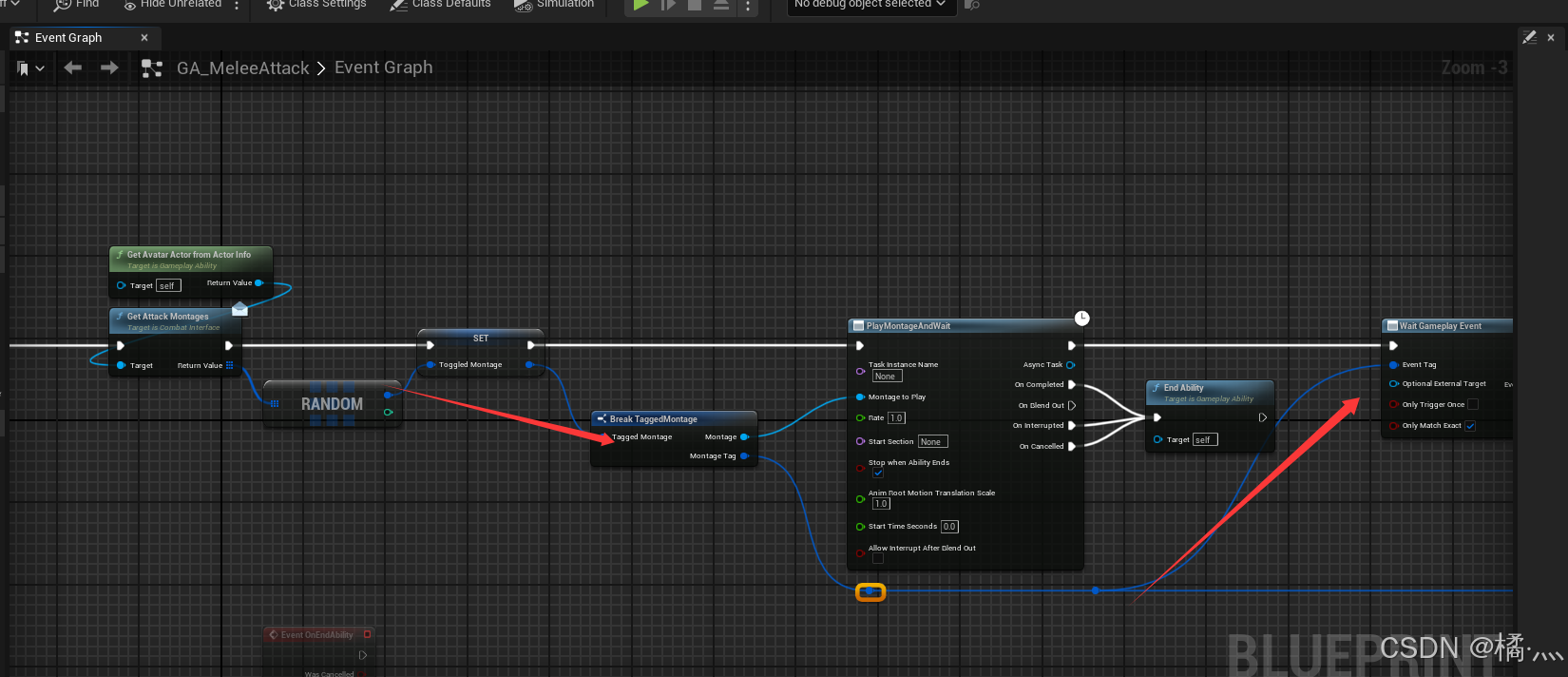
Task: Click the Rate 1.0 value field
Action: 897,417
